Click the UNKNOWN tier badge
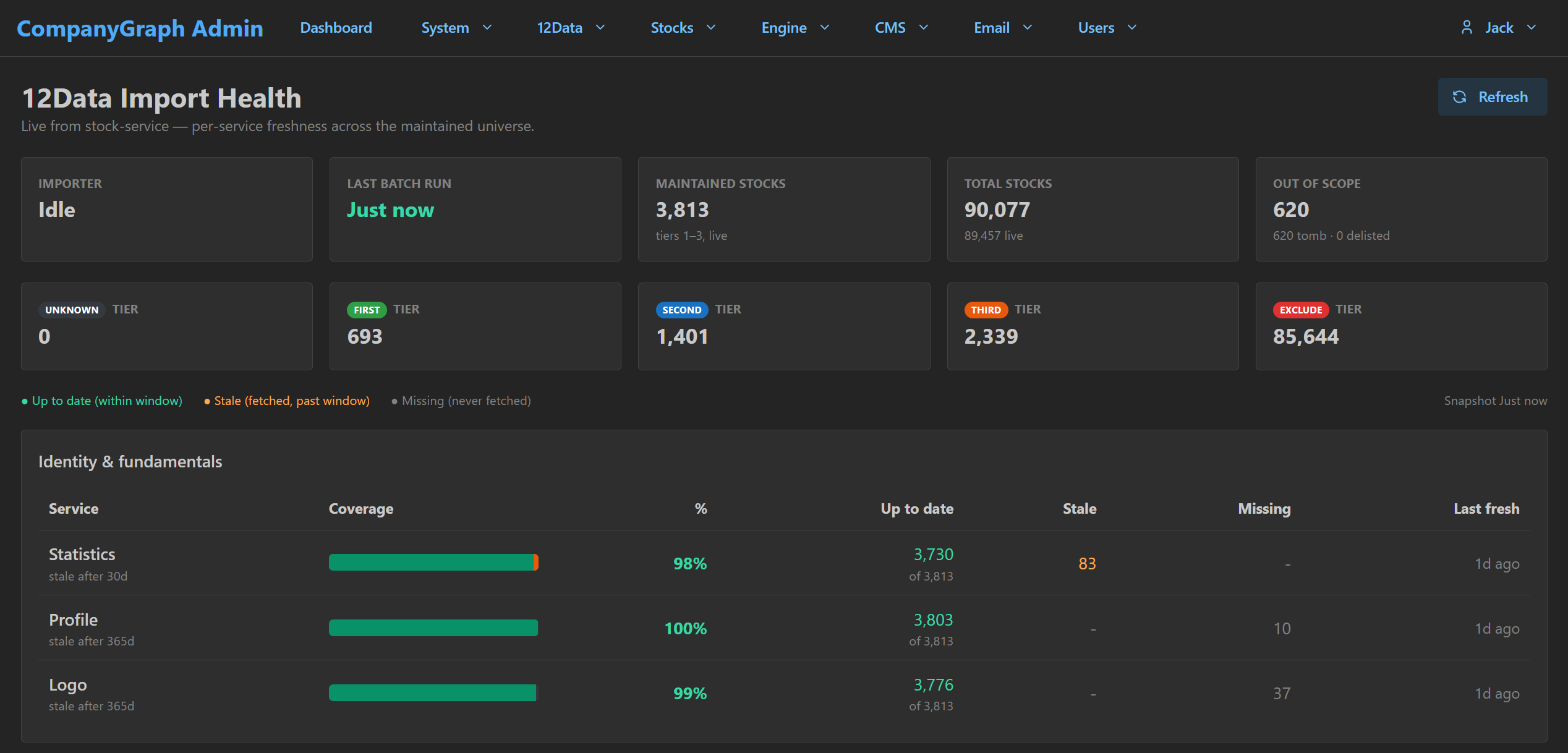This screenshot has width=1568, height=753. click(x=72, y=310)
